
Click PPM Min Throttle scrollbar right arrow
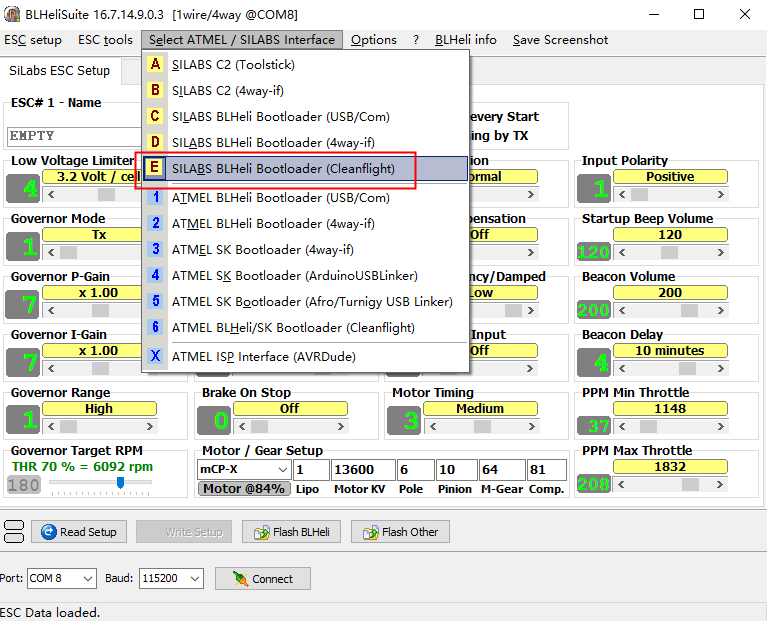(x=721, y=426)
